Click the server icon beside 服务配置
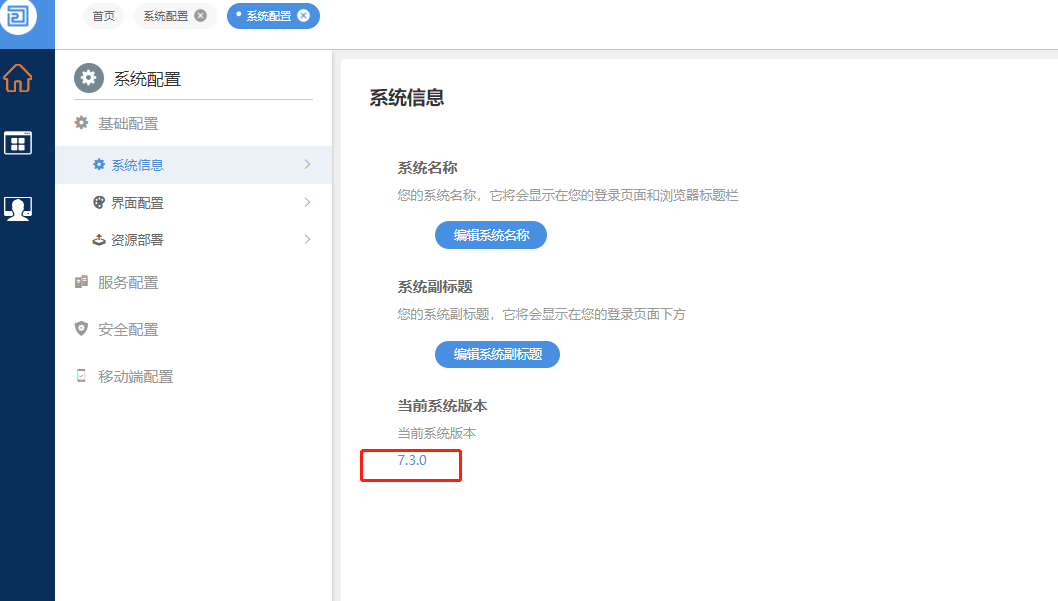Viewport: 1058px width, 601px height. (82, 282)
